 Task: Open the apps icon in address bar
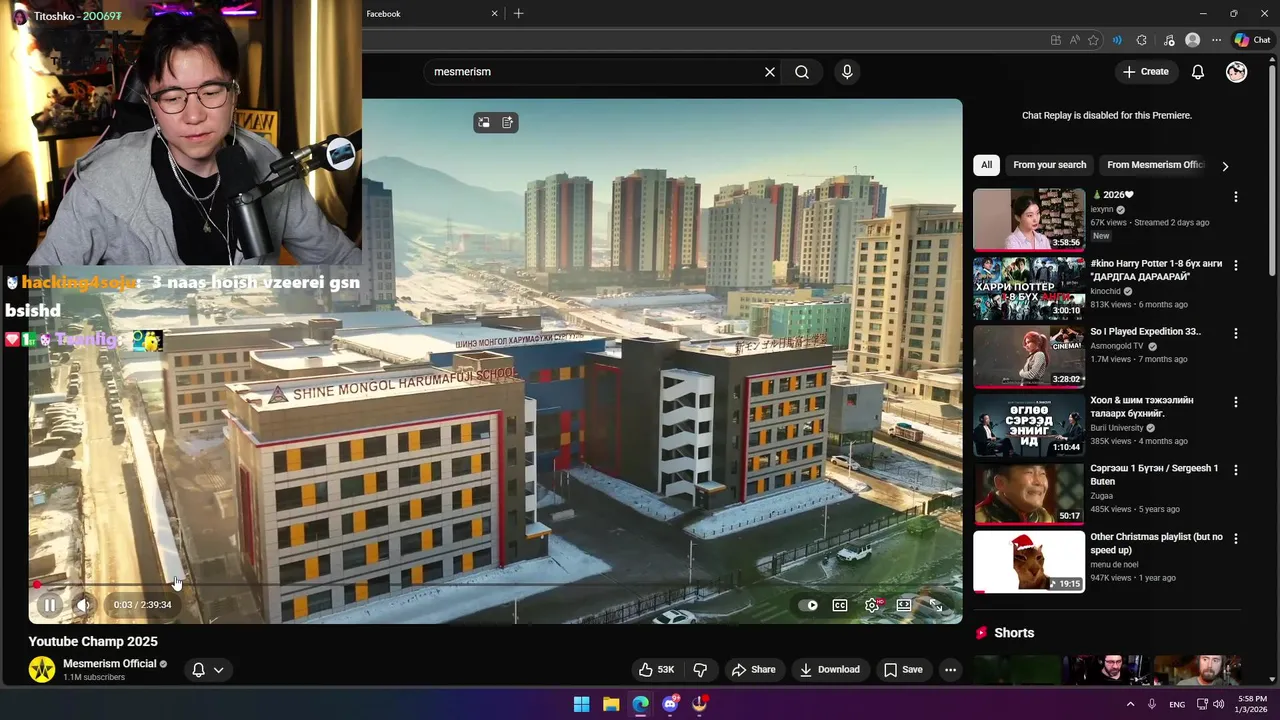click(1056, 40)
